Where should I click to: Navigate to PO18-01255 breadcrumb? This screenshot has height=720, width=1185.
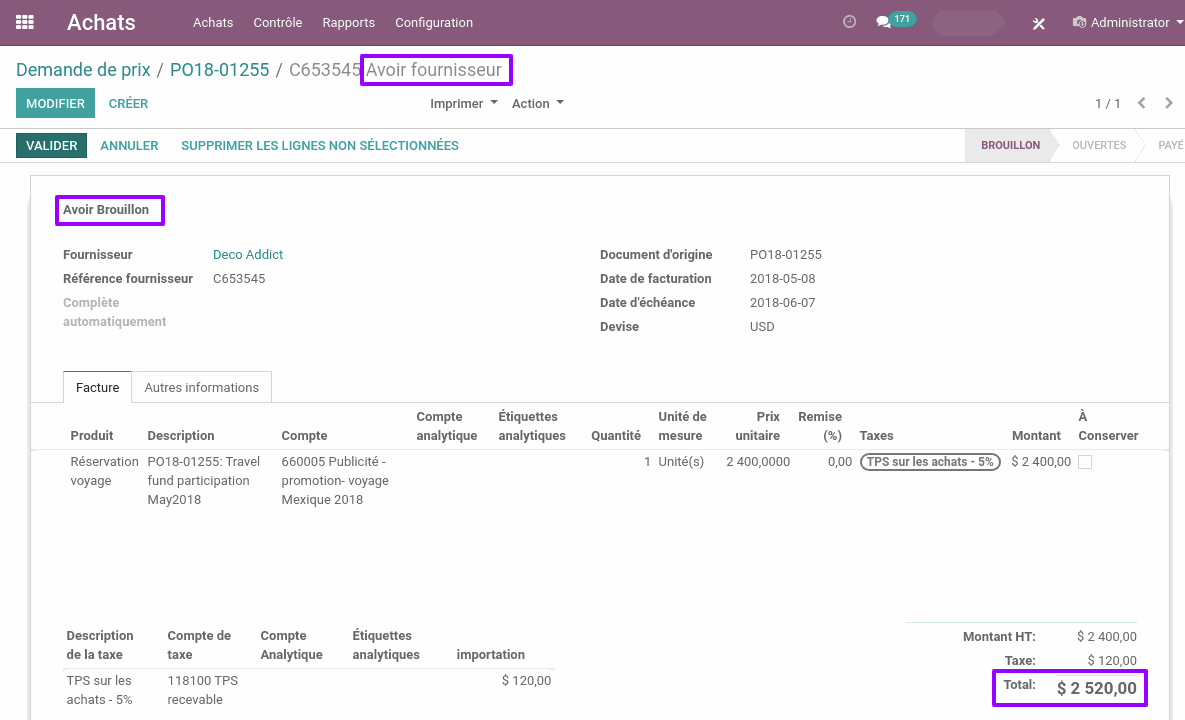[219, 70]
